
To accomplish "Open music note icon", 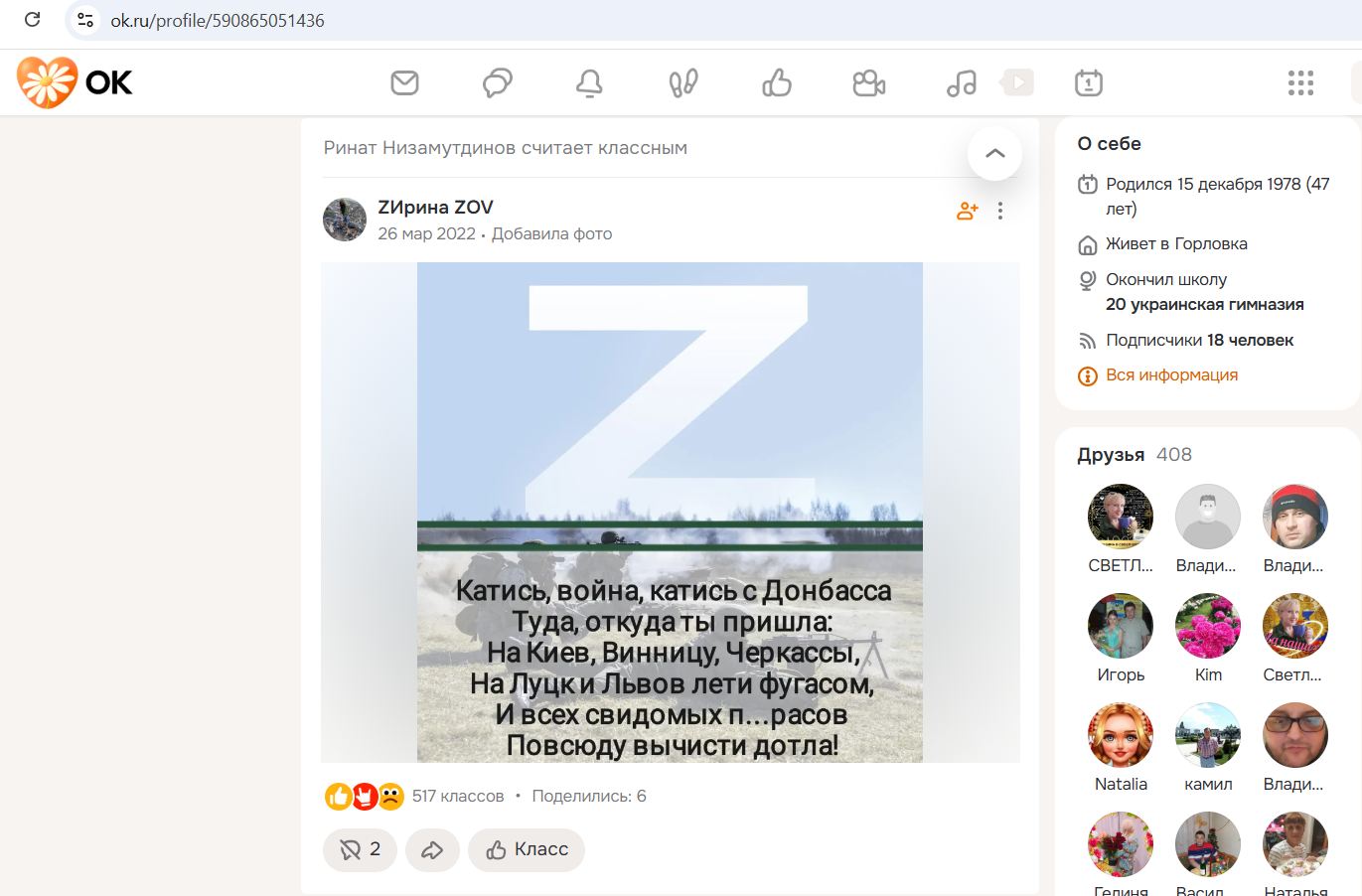I will click(962, 82).
